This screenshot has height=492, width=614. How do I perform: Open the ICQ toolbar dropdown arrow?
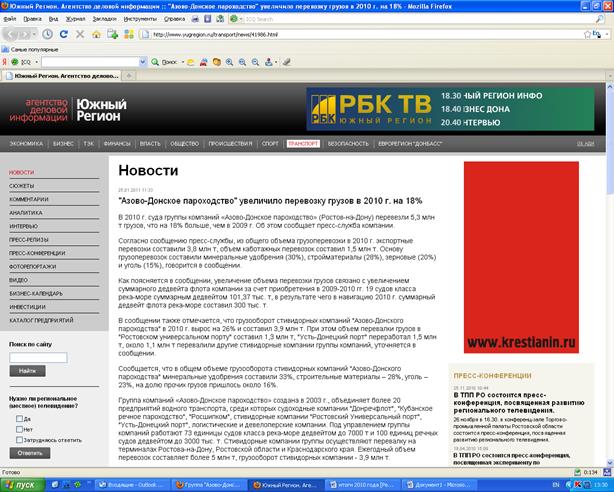tap(36, 62)
